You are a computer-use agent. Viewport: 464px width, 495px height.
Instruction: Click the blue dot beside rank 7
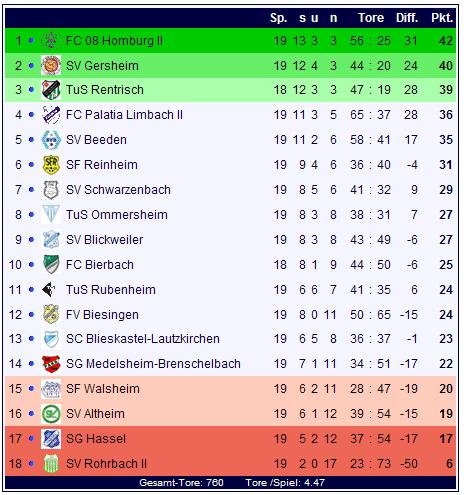31,190
